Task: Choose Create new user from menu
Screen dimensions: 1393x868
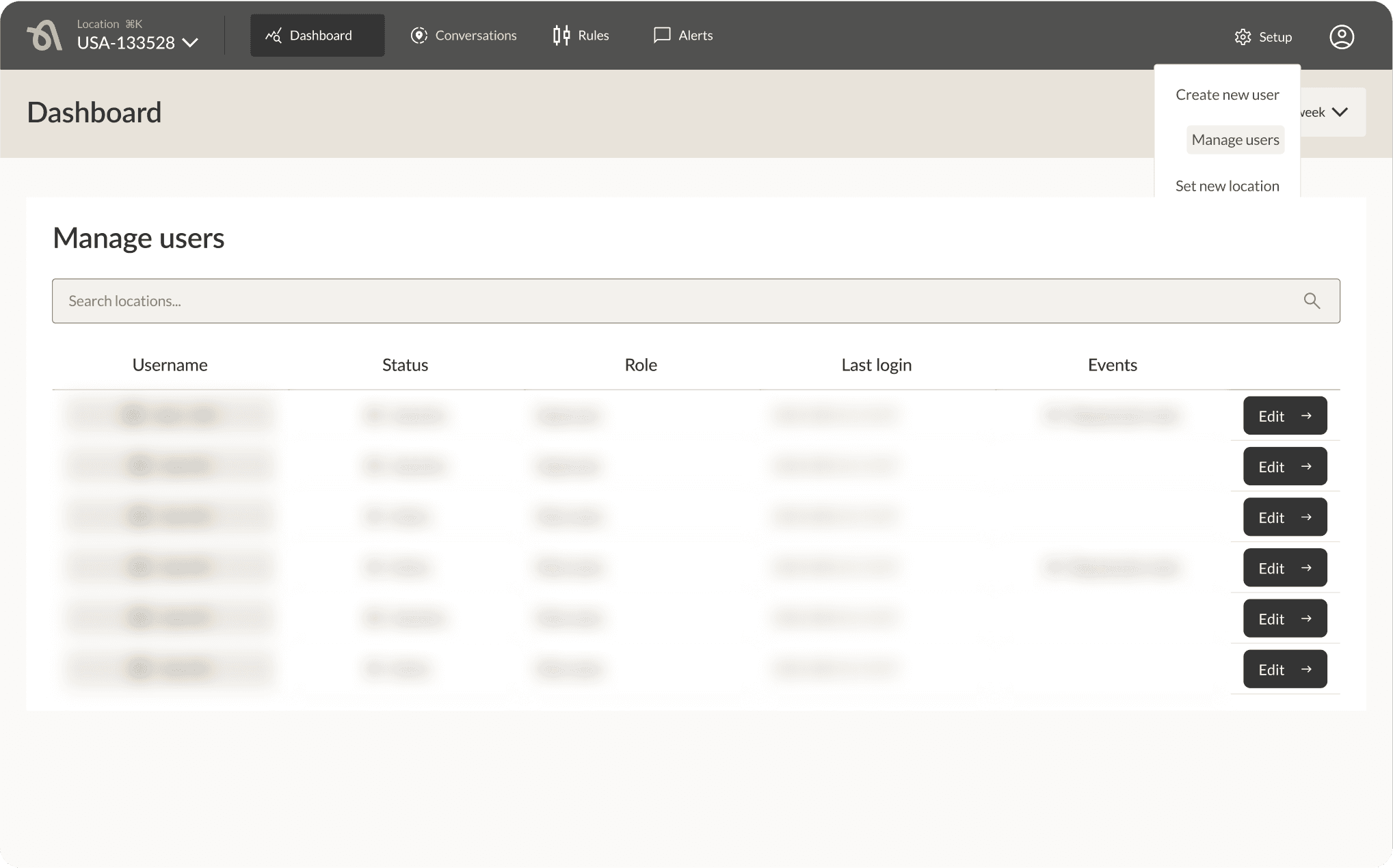Action: tap(1228, 95)
